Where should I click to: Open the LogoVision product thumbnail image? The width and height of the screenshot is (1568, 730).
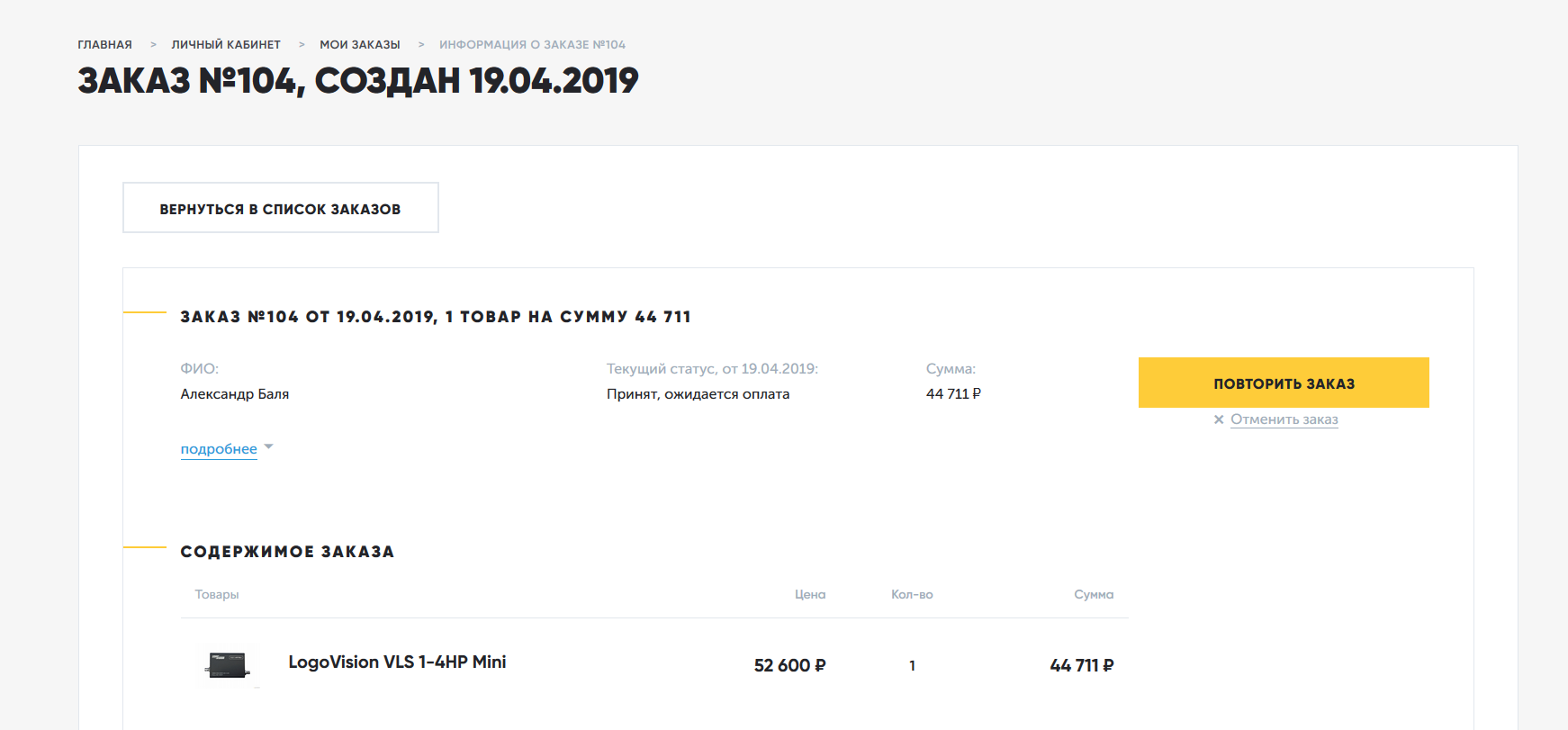tap(228, 665)
